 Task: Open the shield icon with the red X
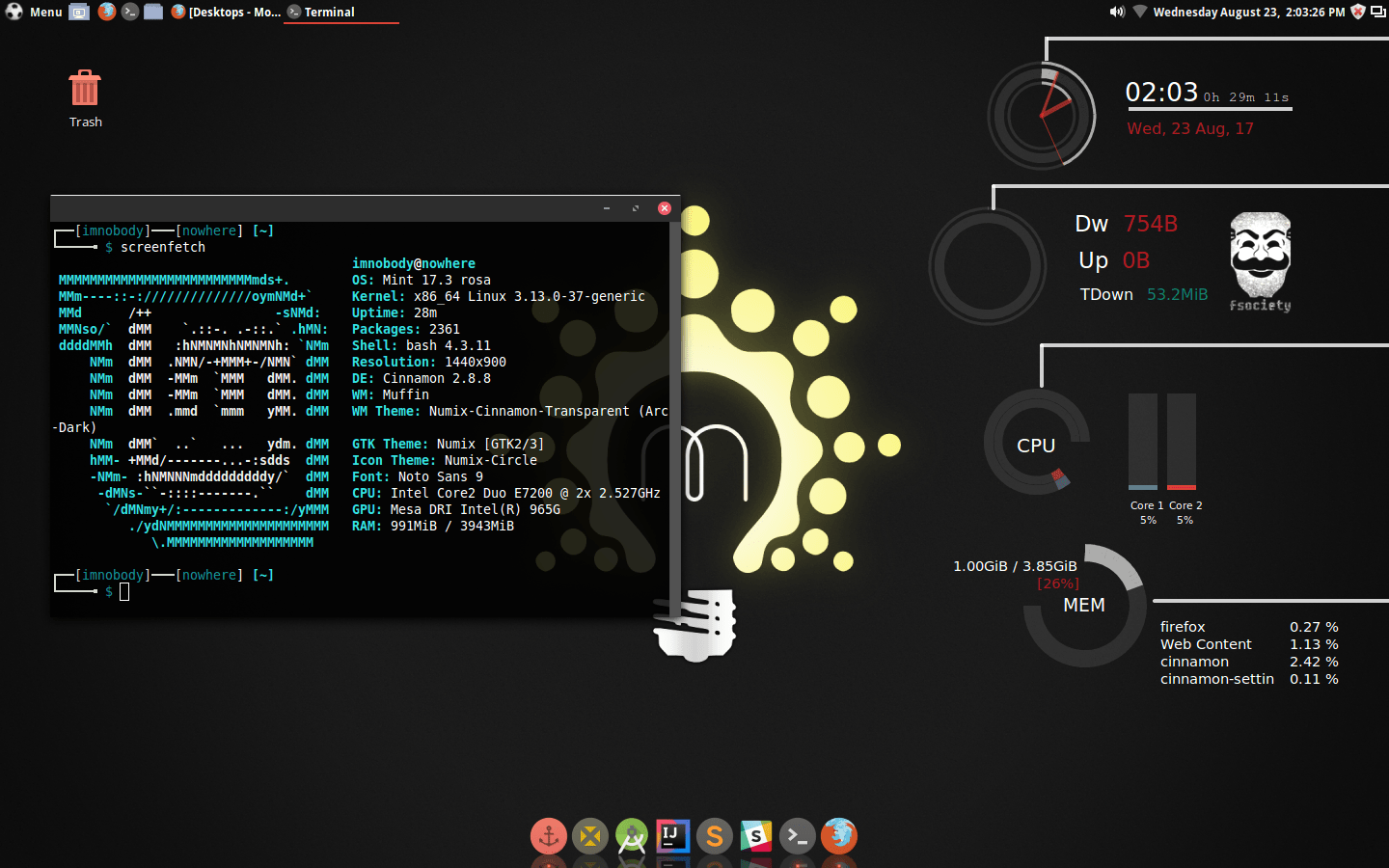[x=1358, y=12]
